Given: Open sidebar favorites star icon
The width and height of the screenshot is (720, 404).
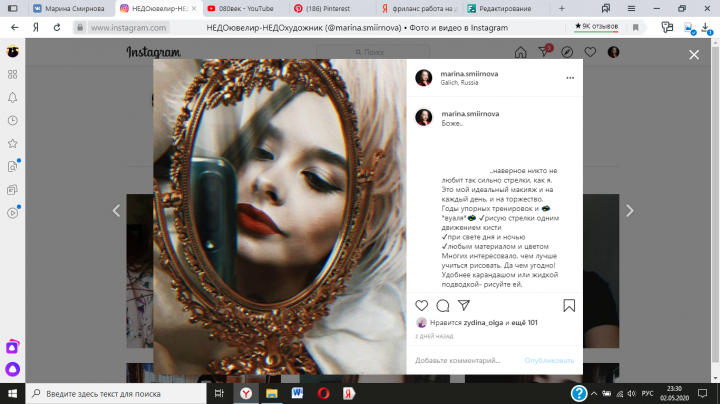Looking at the screenshot, I should 12,144.
